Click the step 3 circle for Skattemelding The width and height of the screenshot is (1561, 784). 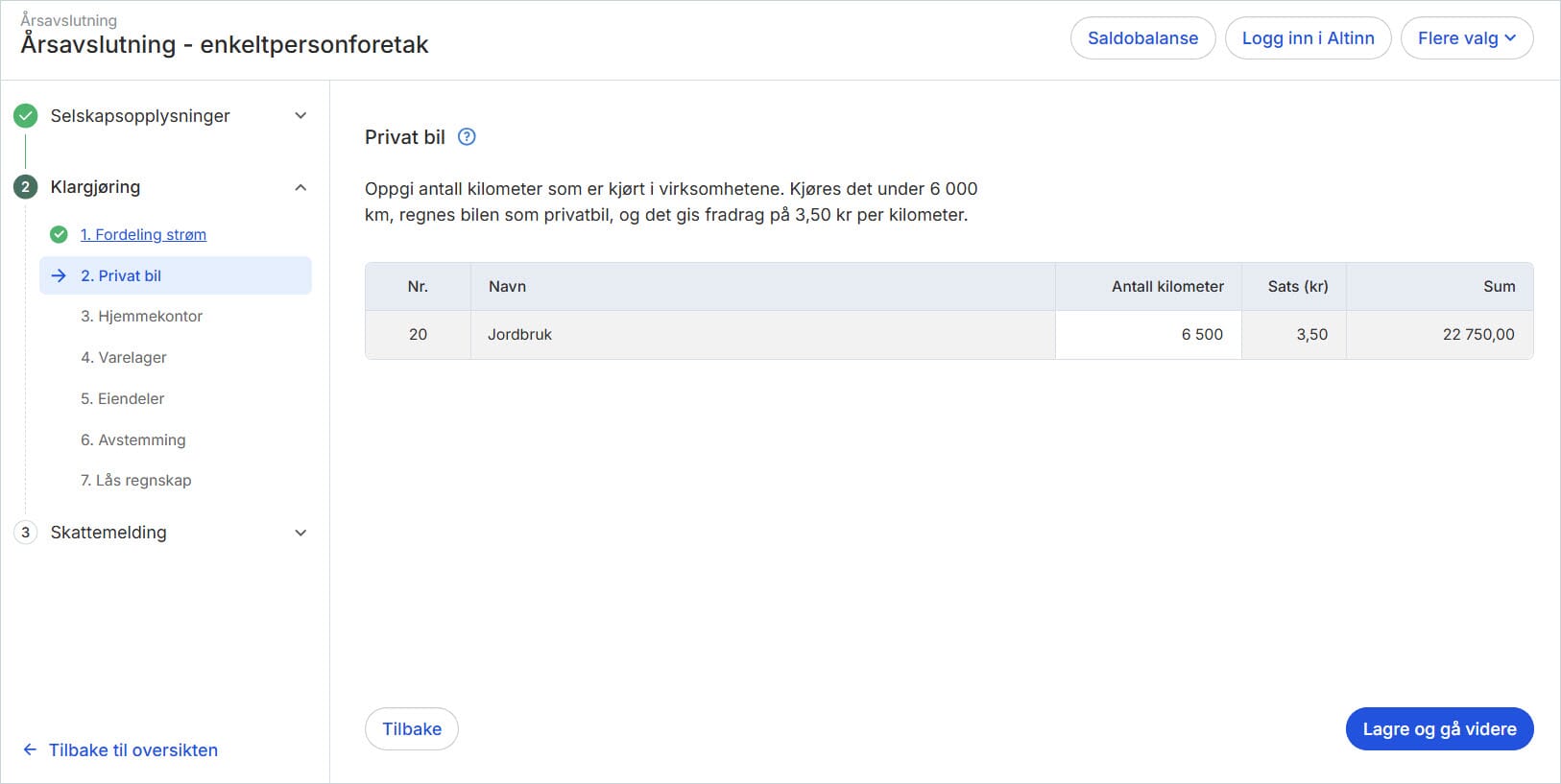(x=26, y=533)
